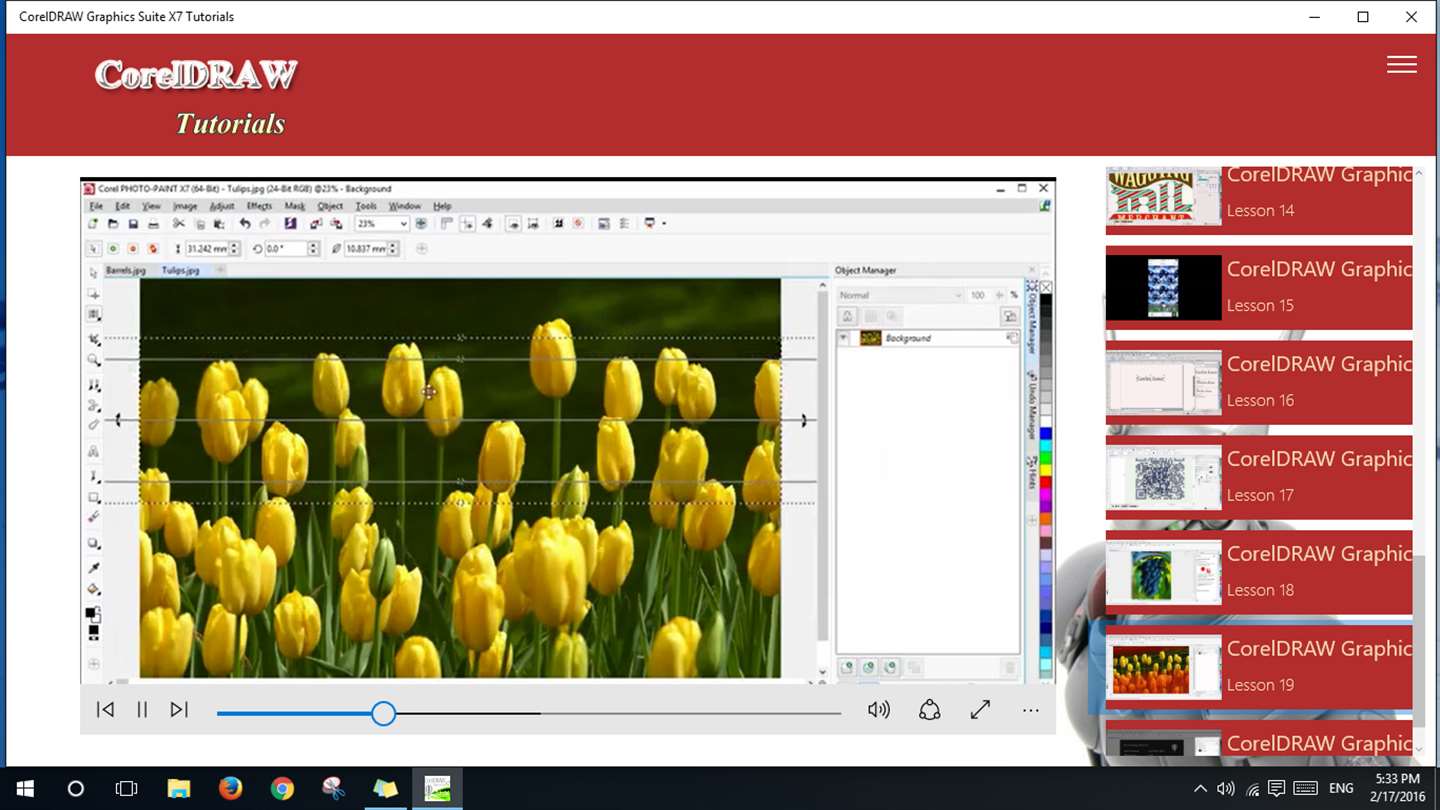The height and width of the screenshot is (810, 1440).
Task: Select the Zoom magnifier tool in toolbox
Action: 94,360
